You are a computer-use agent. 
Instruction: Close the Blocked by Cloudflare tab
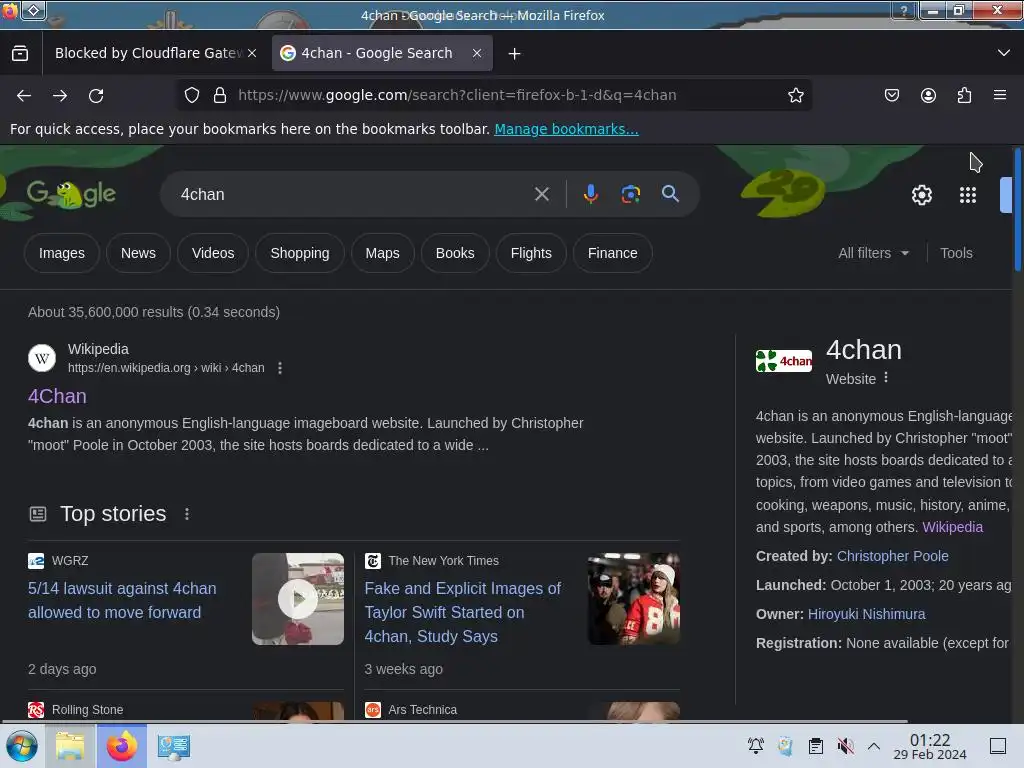click(x=252, y=54)
